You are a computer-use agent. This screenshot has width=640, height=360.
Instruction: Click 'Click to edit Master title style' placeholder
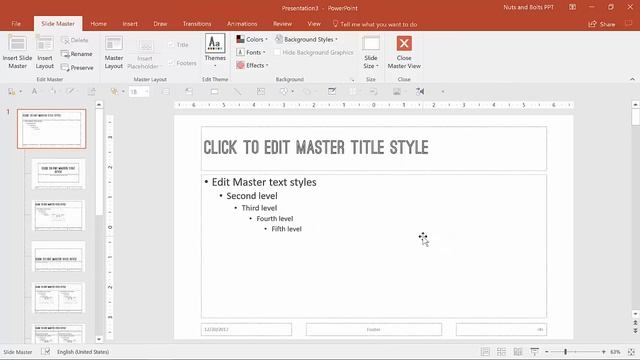373,148
